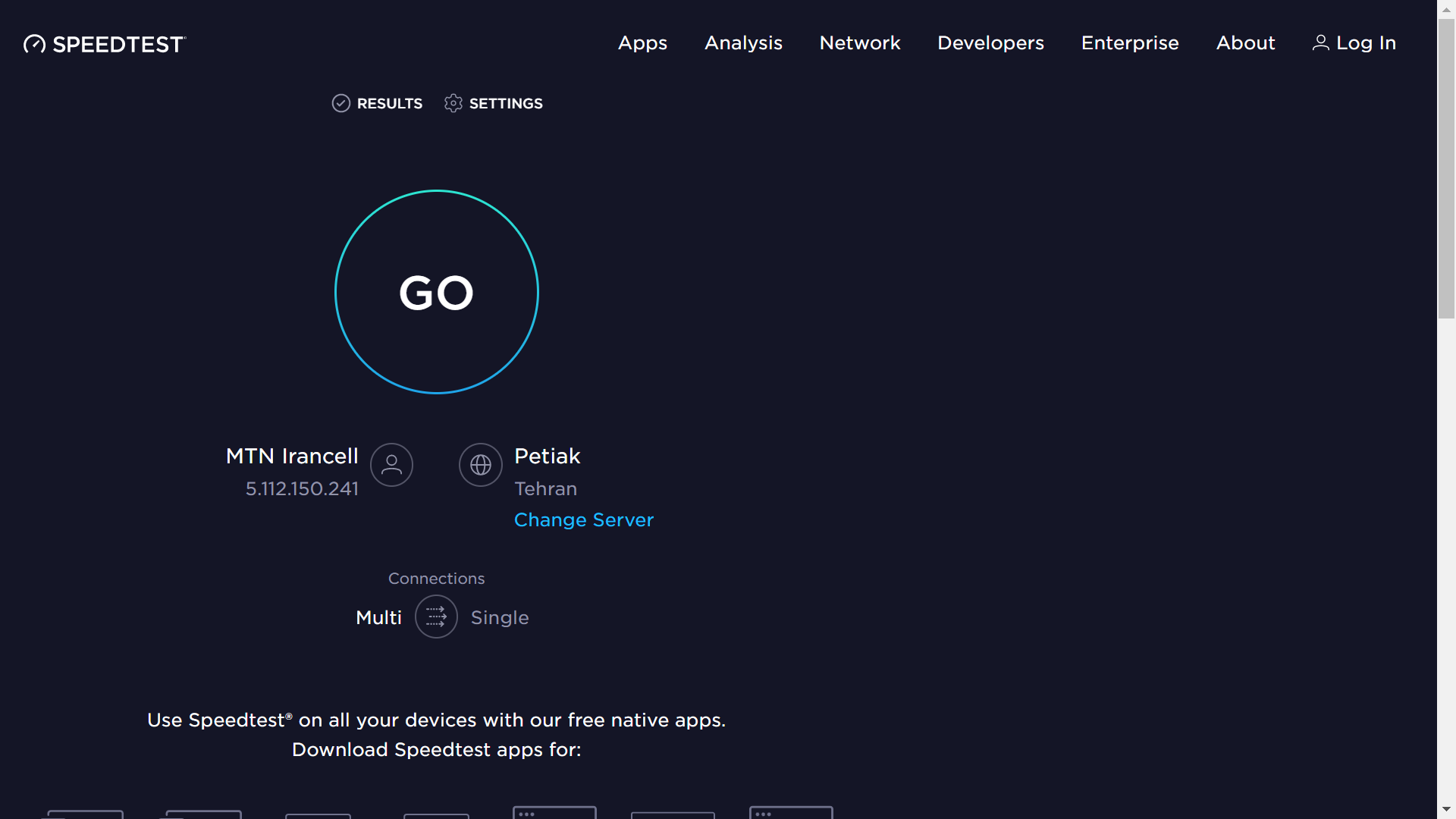Open the Apps menu

(642, 43)
